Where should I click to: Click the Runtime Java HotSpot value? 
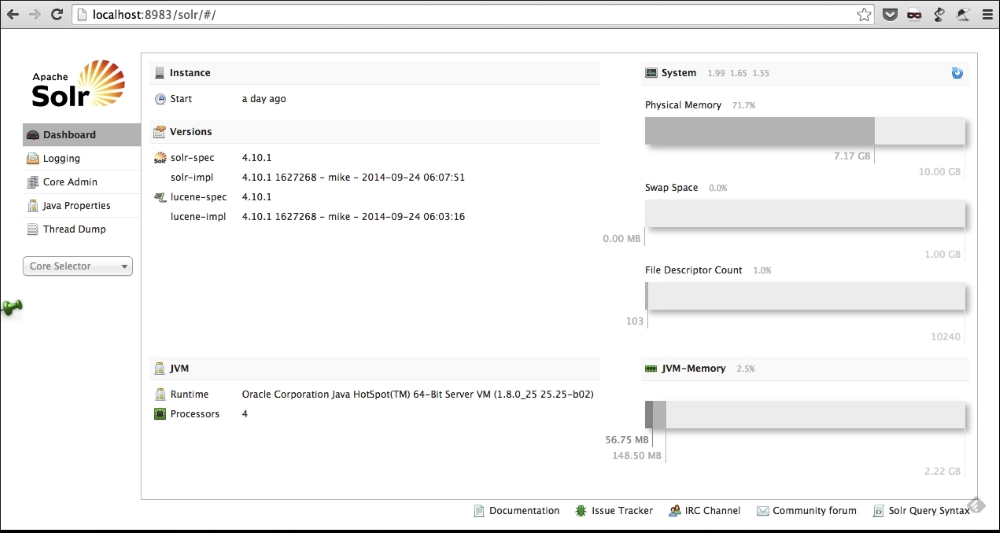pos(418,395)
